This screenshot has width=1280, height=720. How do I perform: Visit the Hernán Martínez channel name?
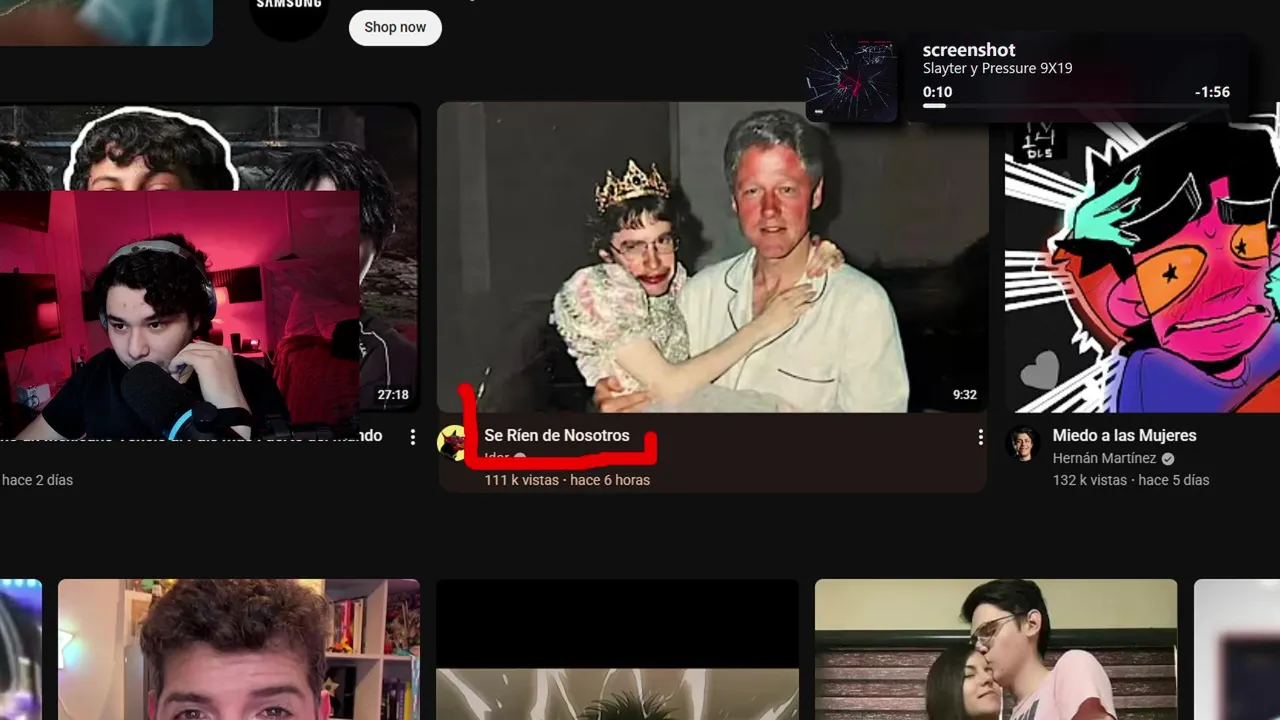[x=1104, y=458]
